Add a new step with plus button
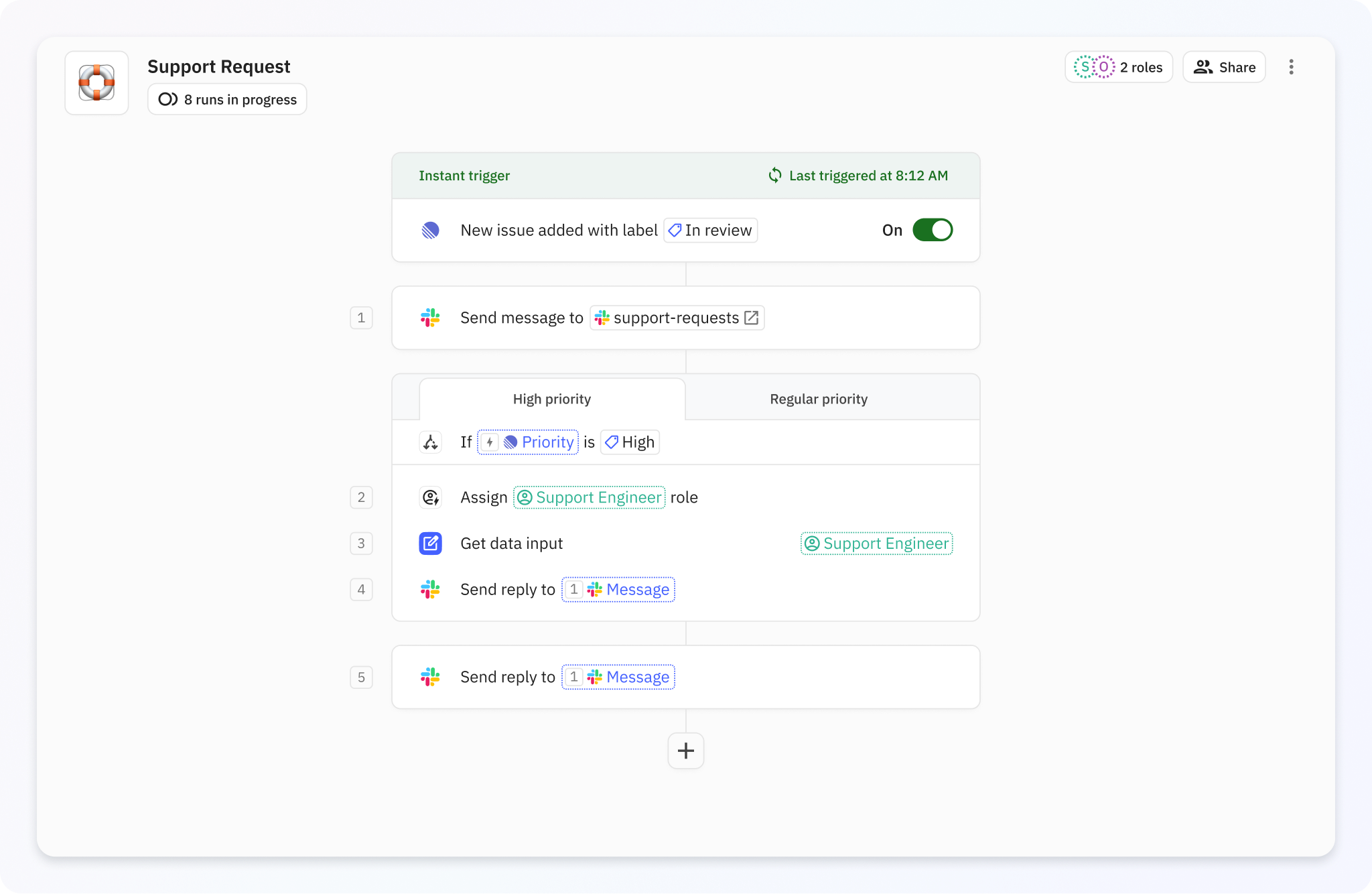This screenshot has height=894, width=1372. click(x=686, y=751)
